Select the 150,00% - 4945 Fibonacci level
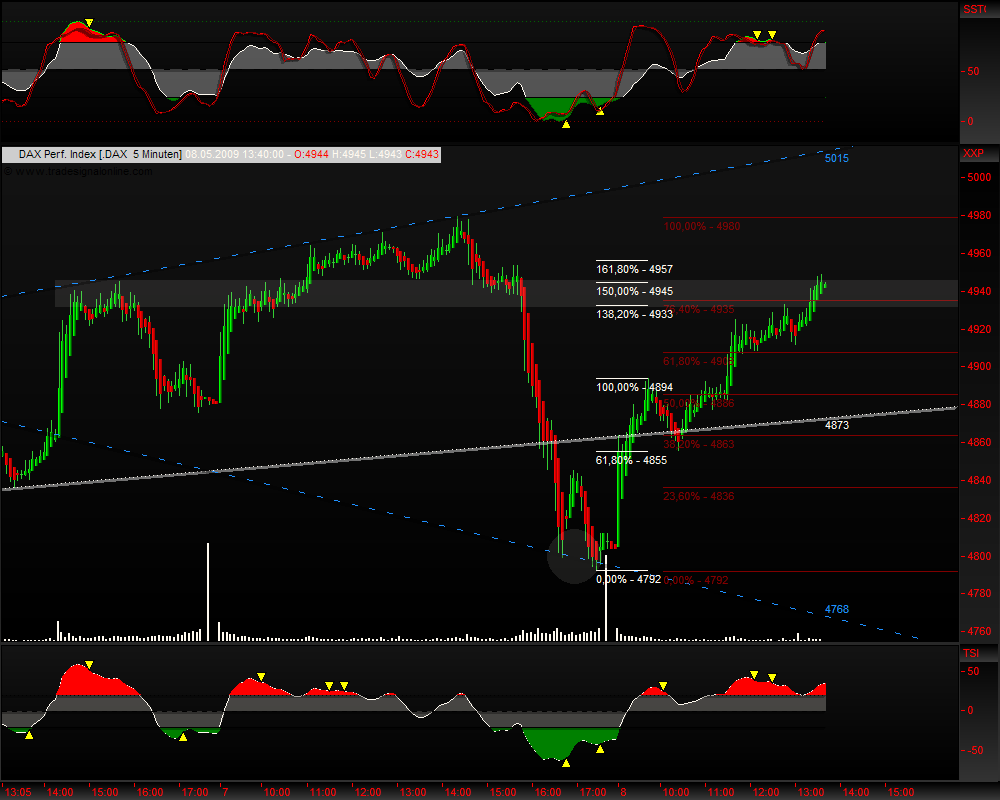Viewport: 1000px width, 800px height. tap(634, 291)
